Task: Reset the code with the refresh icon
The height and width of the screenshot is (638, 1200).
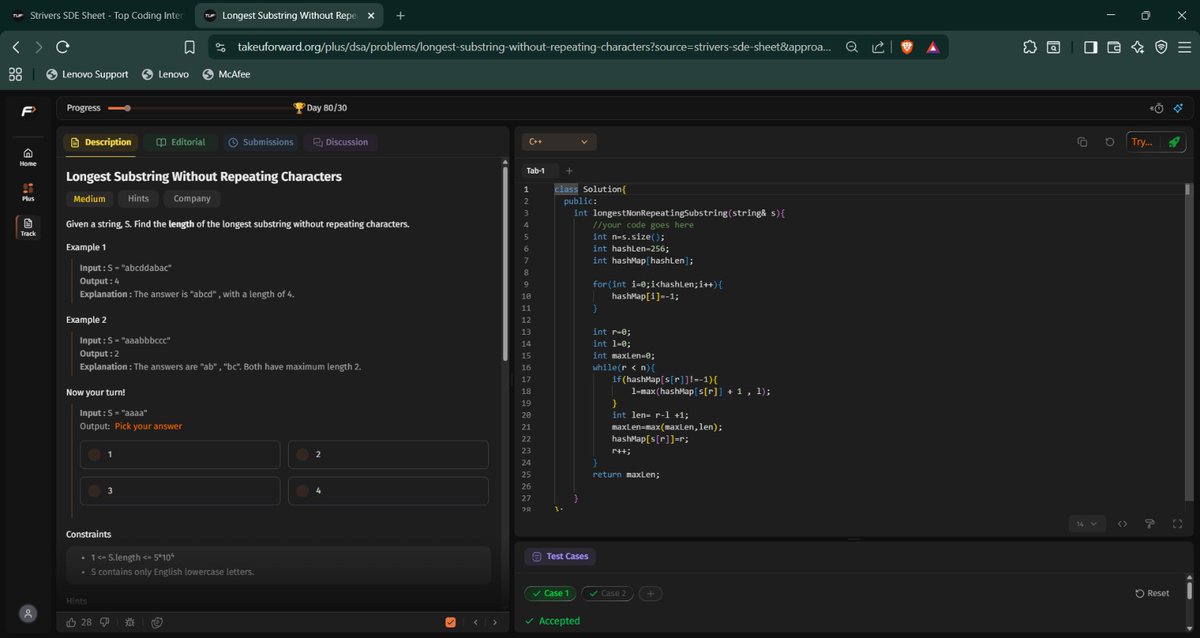Action: [1109, 142]
